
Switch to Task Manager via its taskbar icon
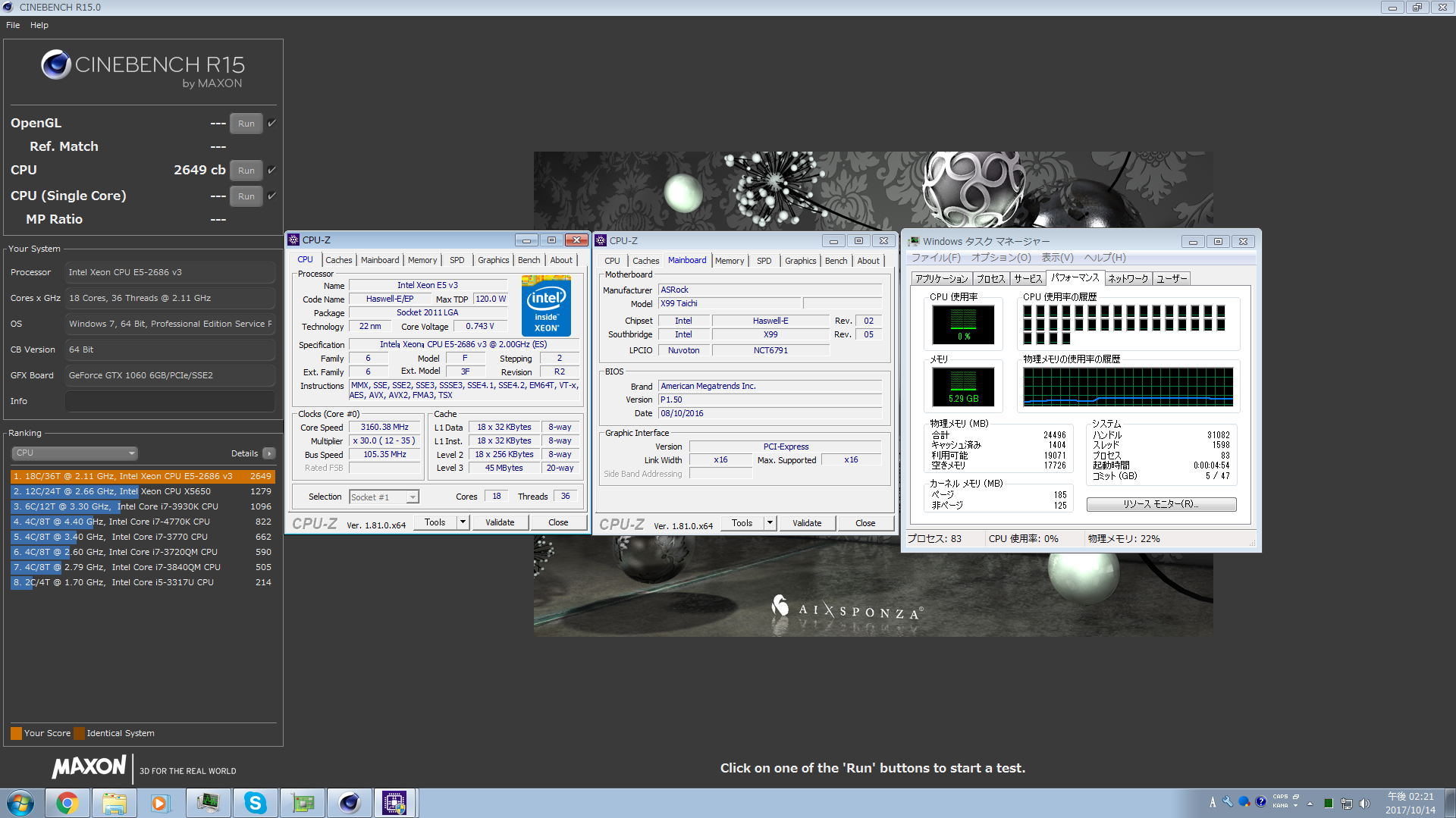pos(208,803)
